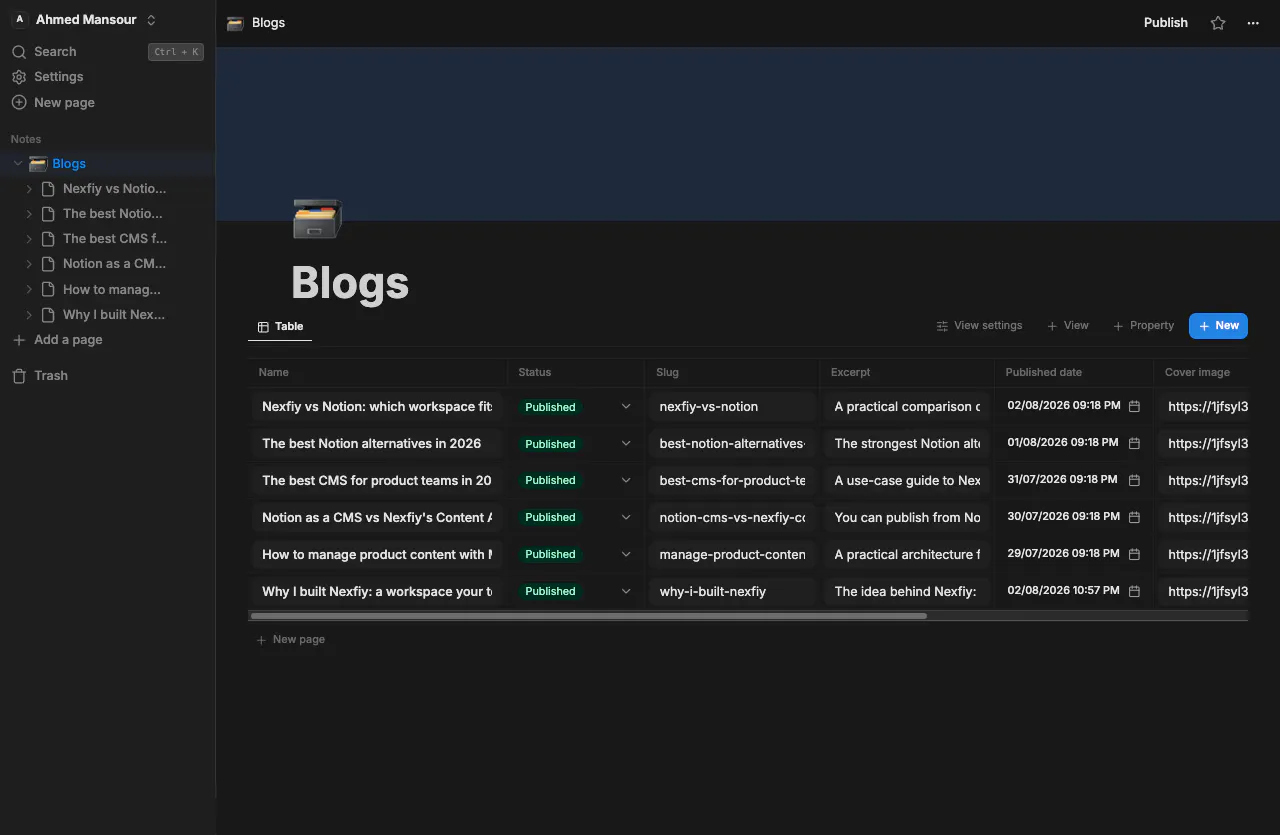Expand the Notion as a CM... tree item
The image size is (1280, 835).
(x=29, y=264)
